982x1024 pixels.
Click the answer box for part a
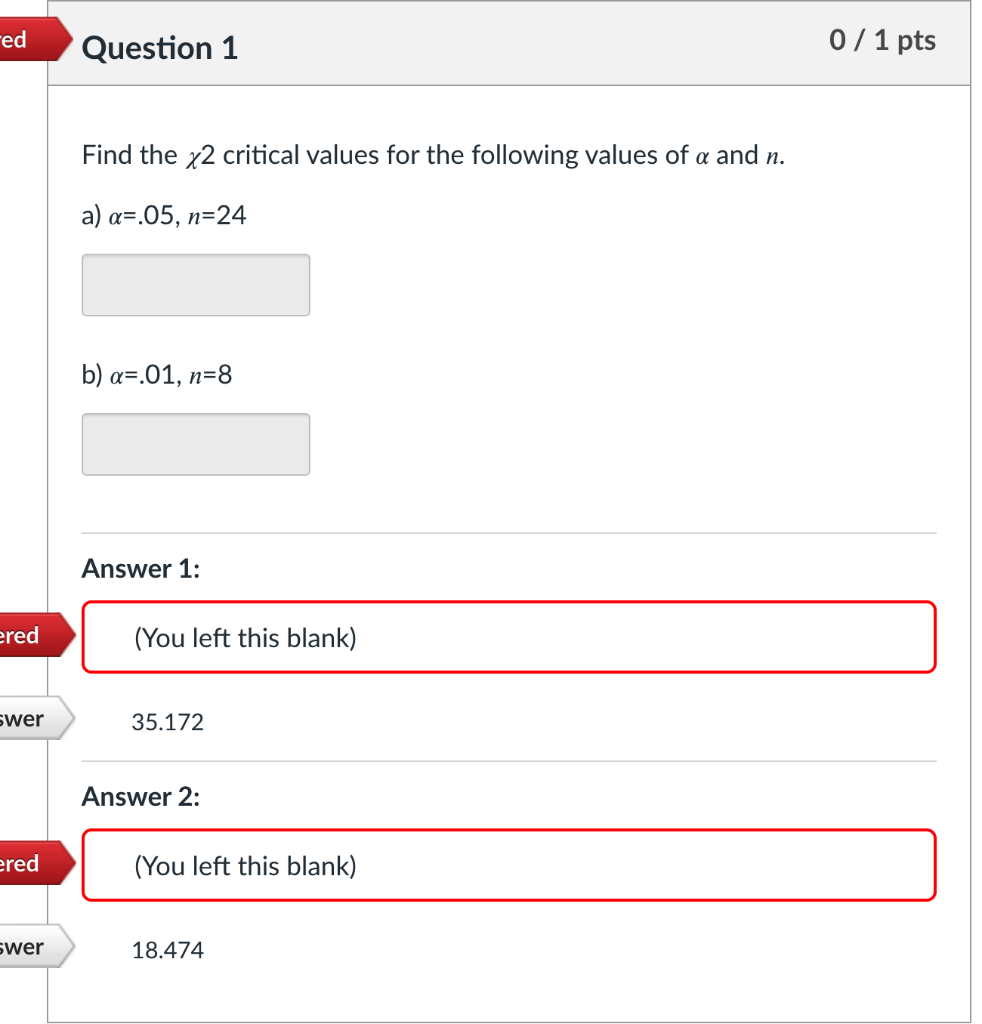[195, 285]
